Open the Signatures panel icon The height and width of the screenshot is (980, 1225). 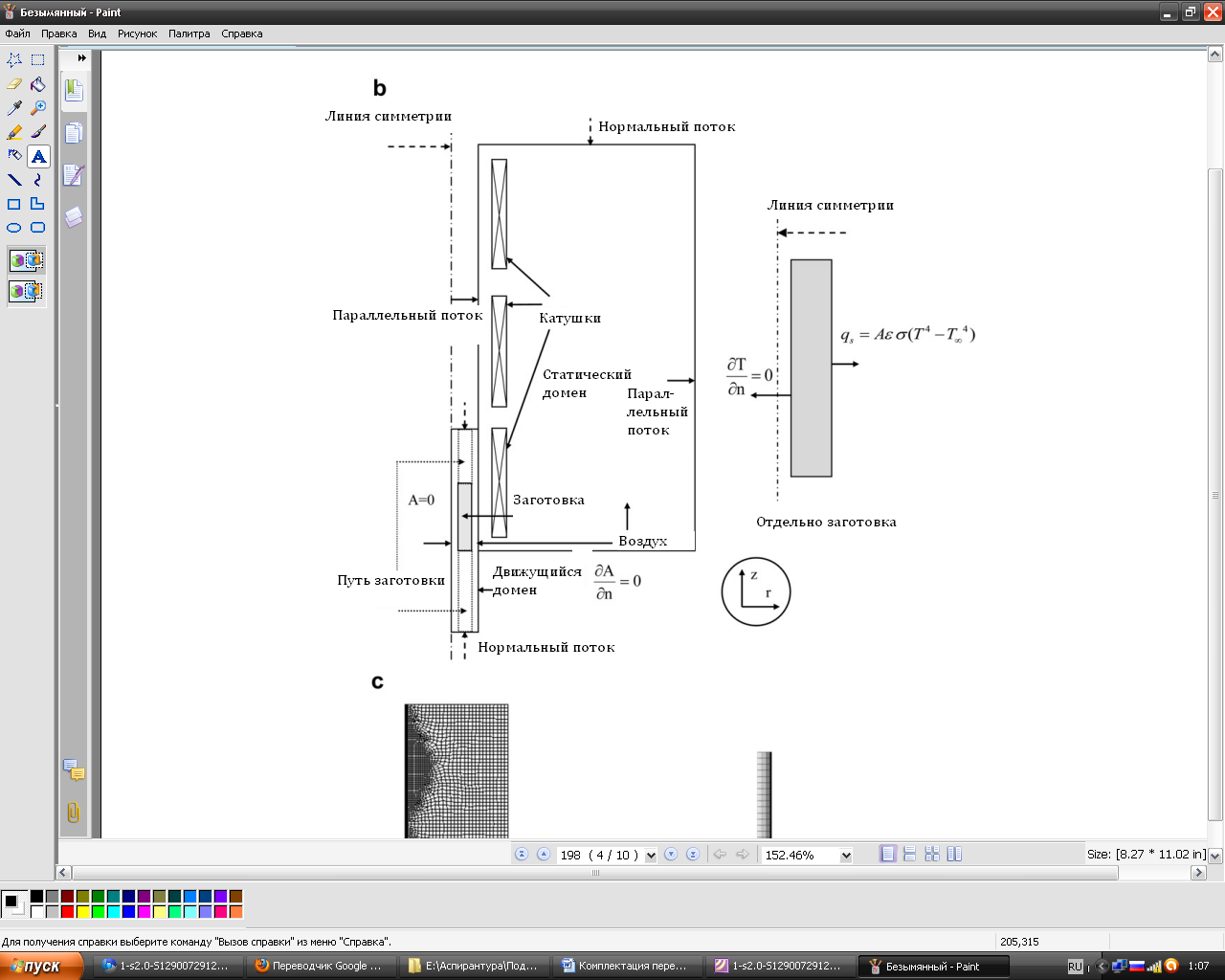coord(74,175)
